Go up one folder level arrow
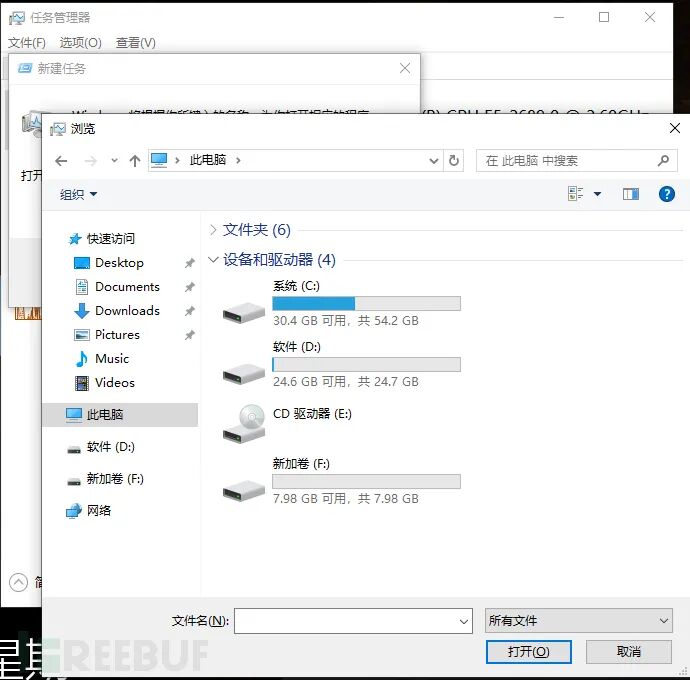690x680 pixels. (x=135, y=161)
